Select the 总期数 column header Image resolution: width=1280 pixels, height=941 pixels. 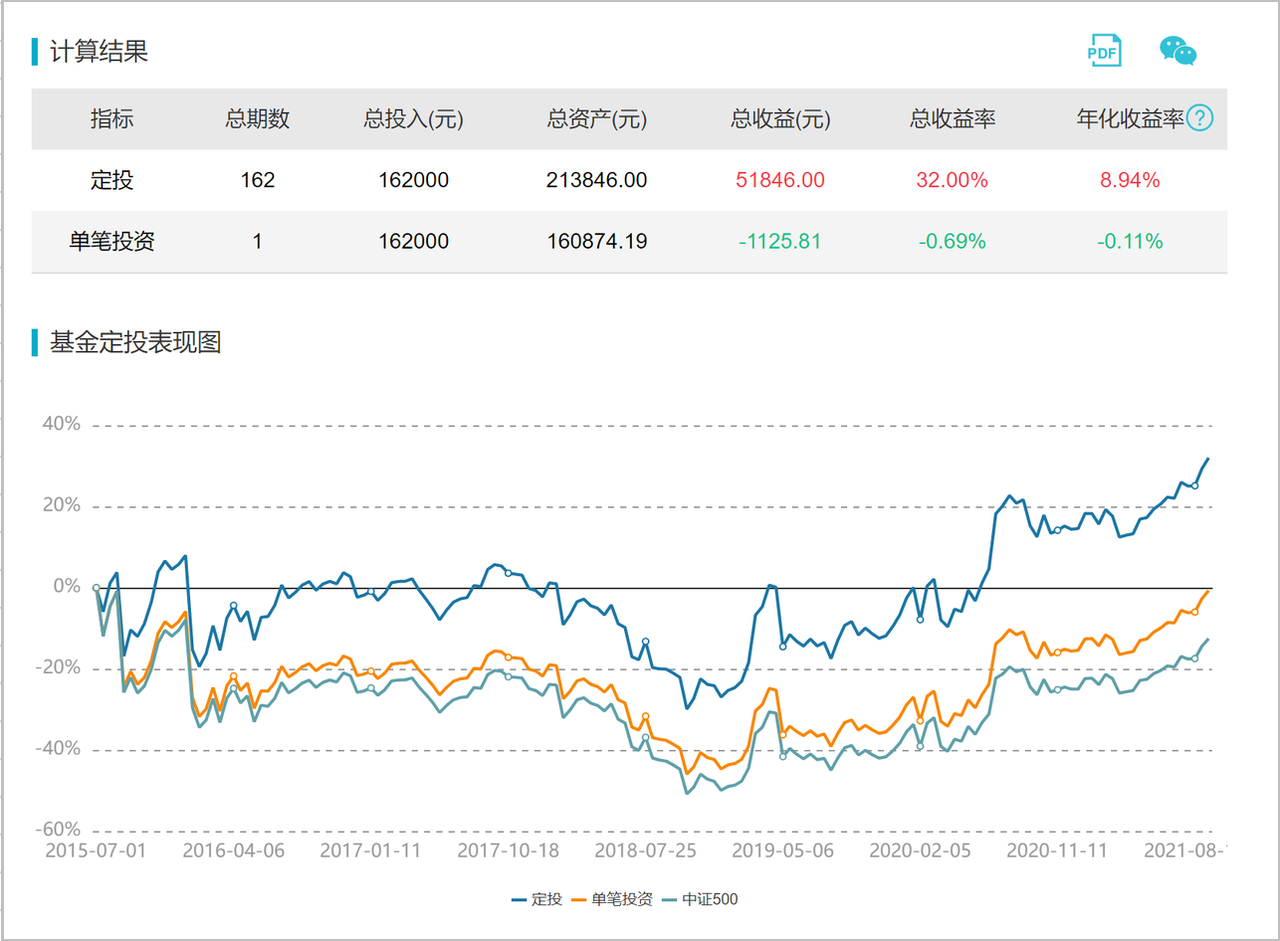(257, 119)
